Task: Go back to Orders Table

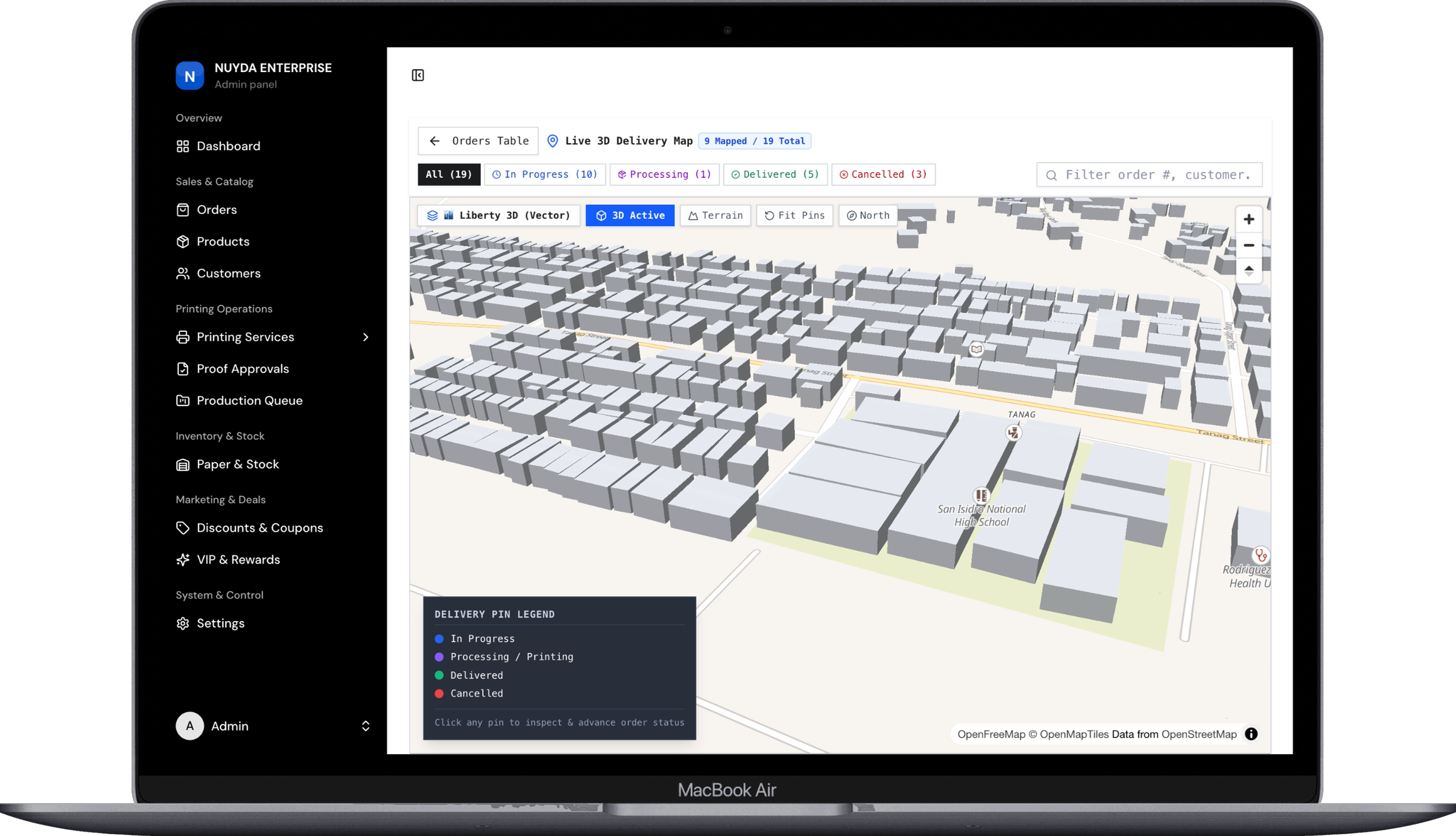Action: point(478,141)
